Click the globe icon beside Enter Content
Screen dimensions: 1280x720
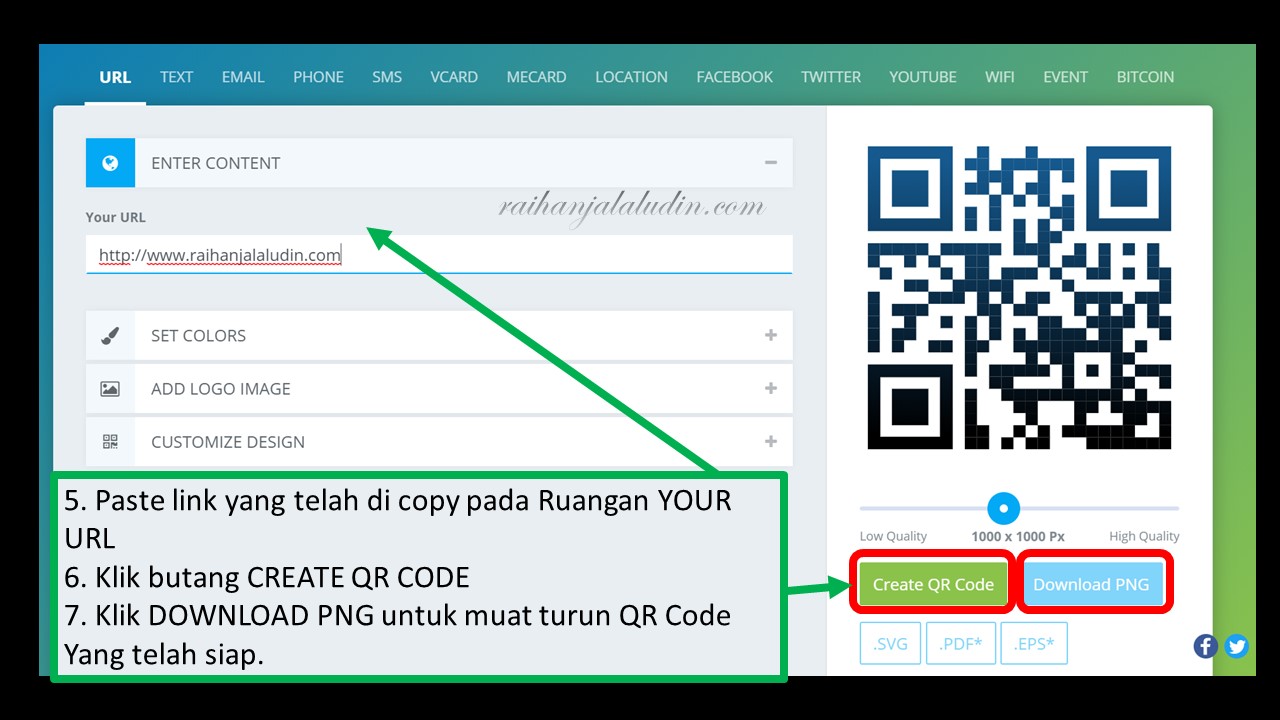[x=110, y=163]
